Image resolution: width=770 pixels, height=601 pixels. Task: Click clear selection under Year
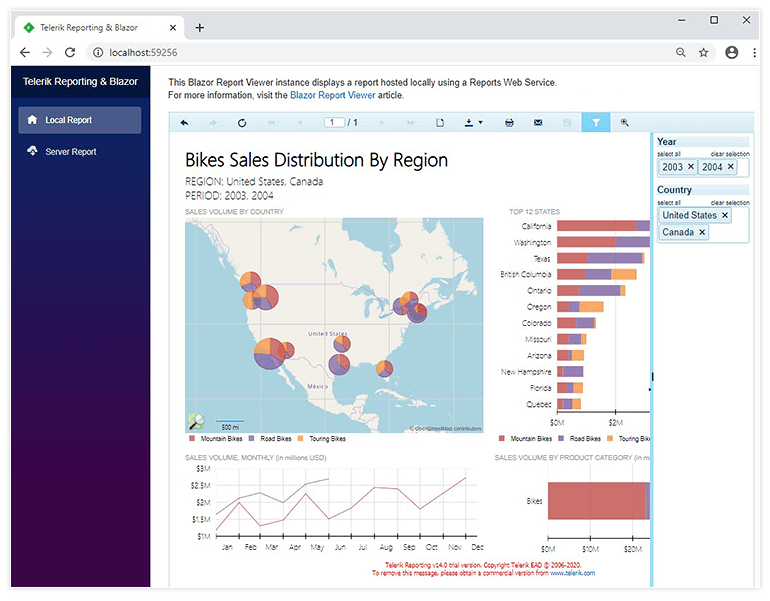pos(730,154)
